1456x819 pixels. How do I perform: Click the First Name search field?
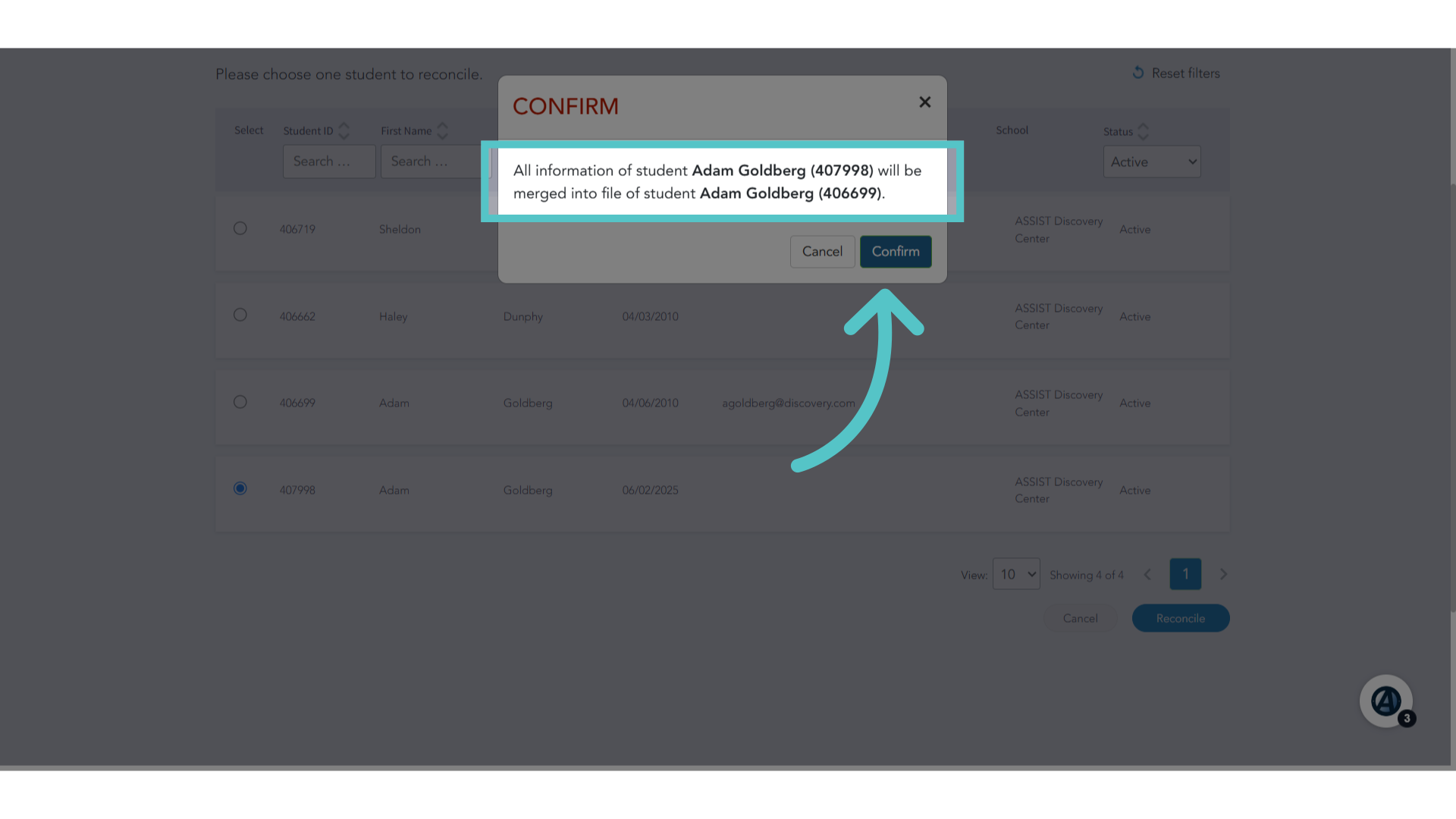[x=436, y=162]
